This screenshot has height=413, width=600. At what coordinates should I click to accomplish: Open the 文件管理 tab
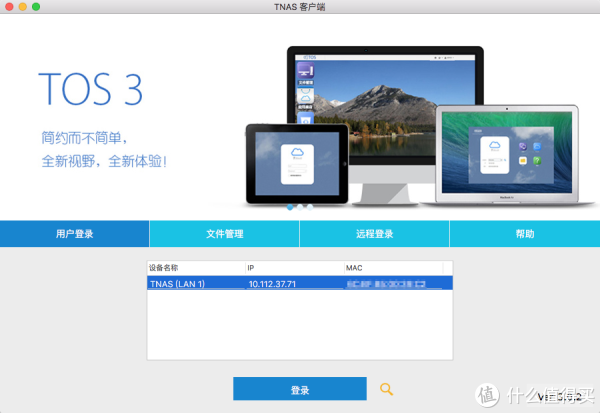[225, 234]
